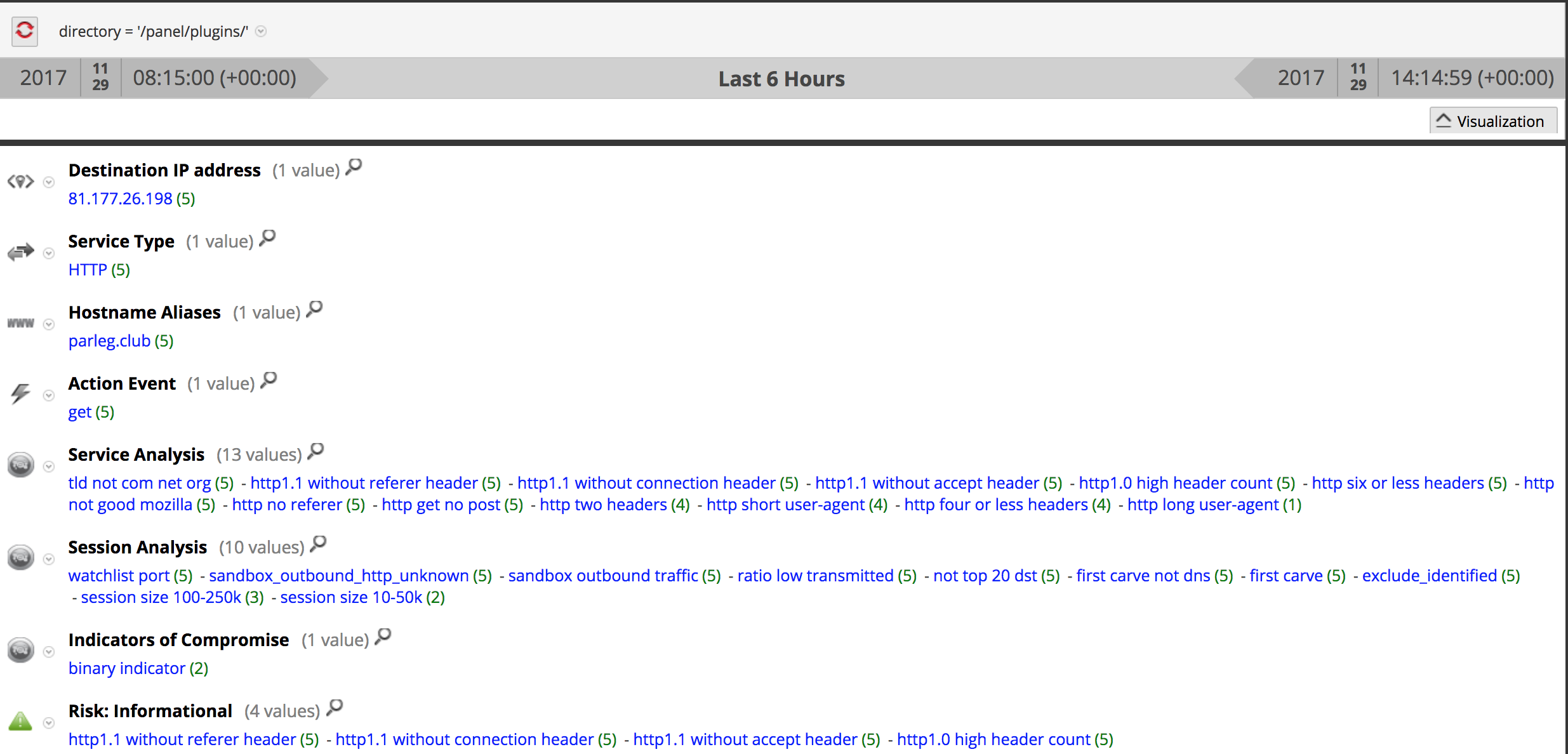Click the lightning bolt Action Event icon
The height and width of the screenshot is (754, 1568).
click(x=20, y=394)
